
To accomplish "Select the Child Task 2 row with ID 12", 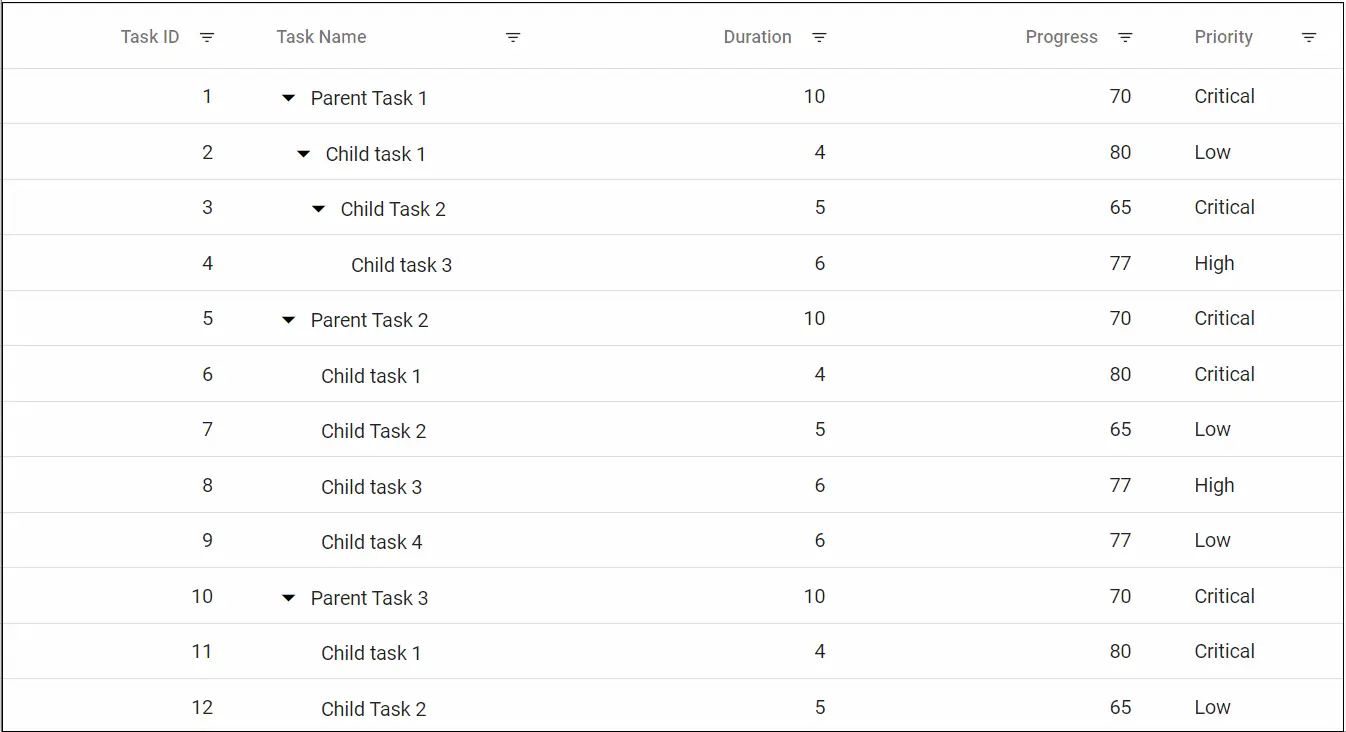I will pos(373,708).
